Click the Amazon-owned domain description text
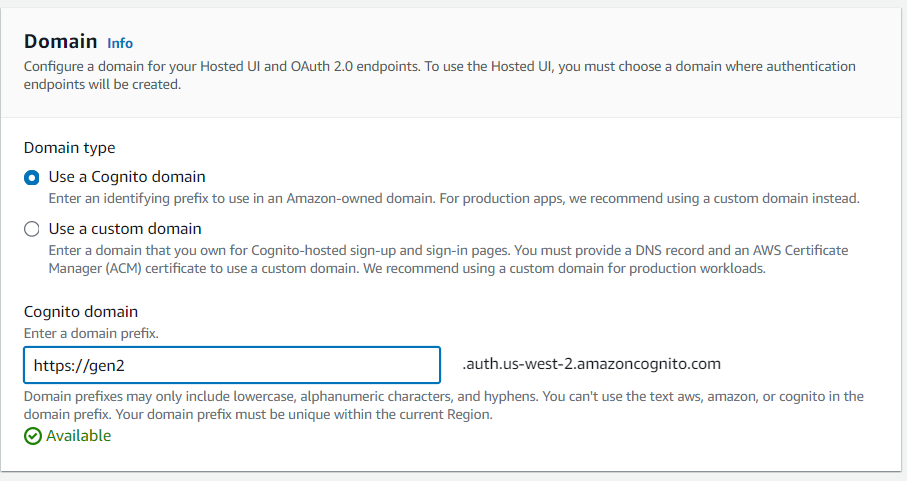The width and height of the screenshot is (907, 481). [454, 198]
